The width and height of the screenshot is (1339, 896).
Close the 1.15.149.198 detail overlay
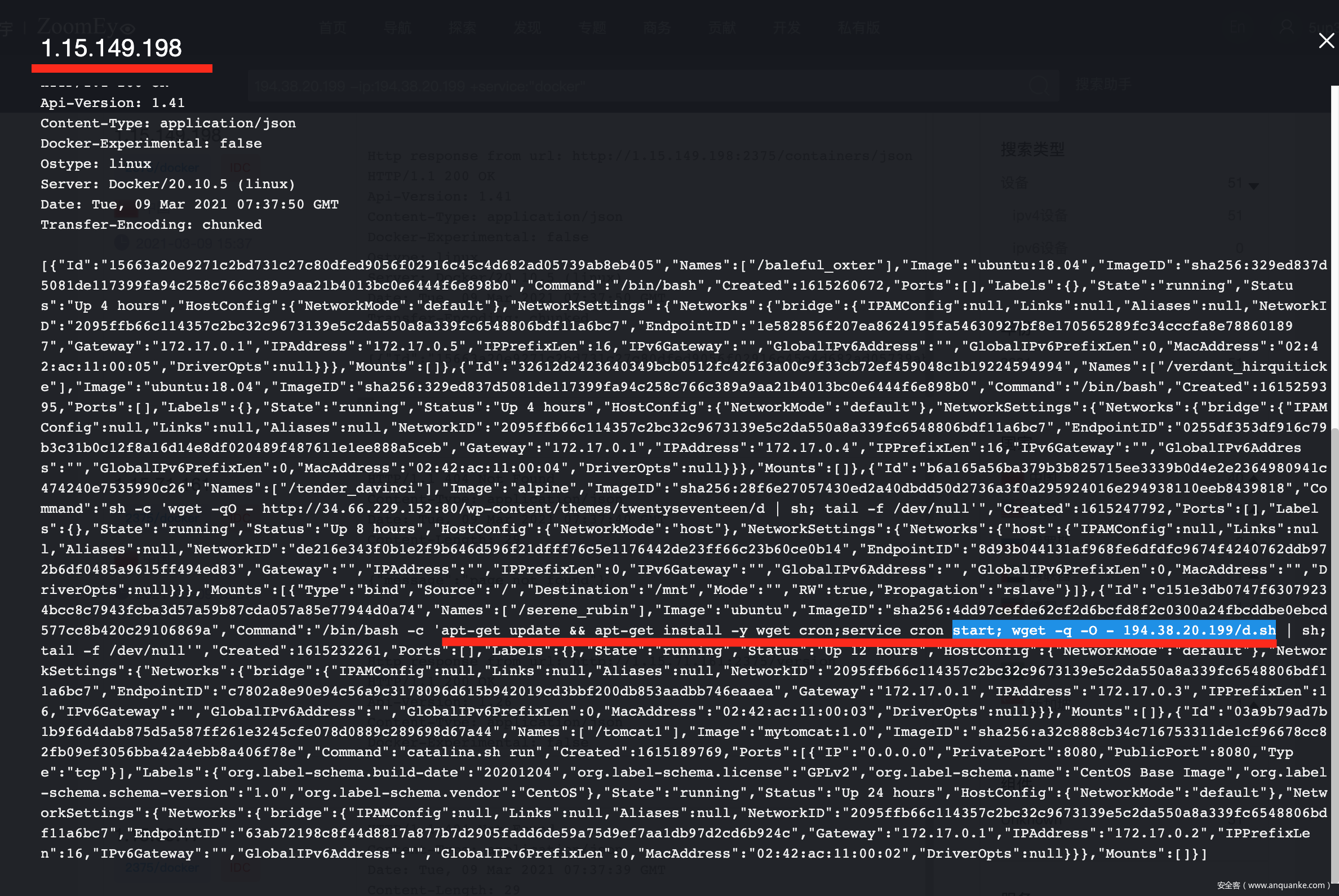1325,41
